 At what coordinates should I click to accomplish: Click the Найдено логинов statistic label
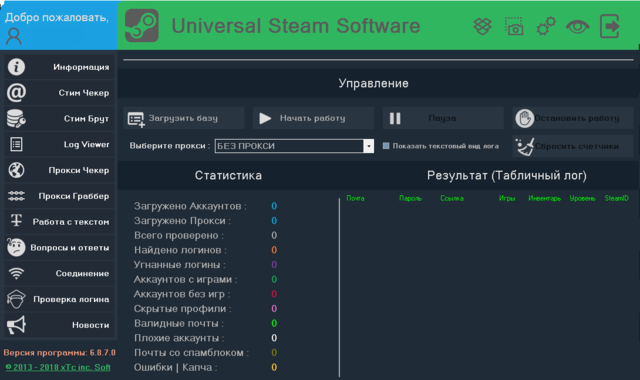click(x=180, y=250)
